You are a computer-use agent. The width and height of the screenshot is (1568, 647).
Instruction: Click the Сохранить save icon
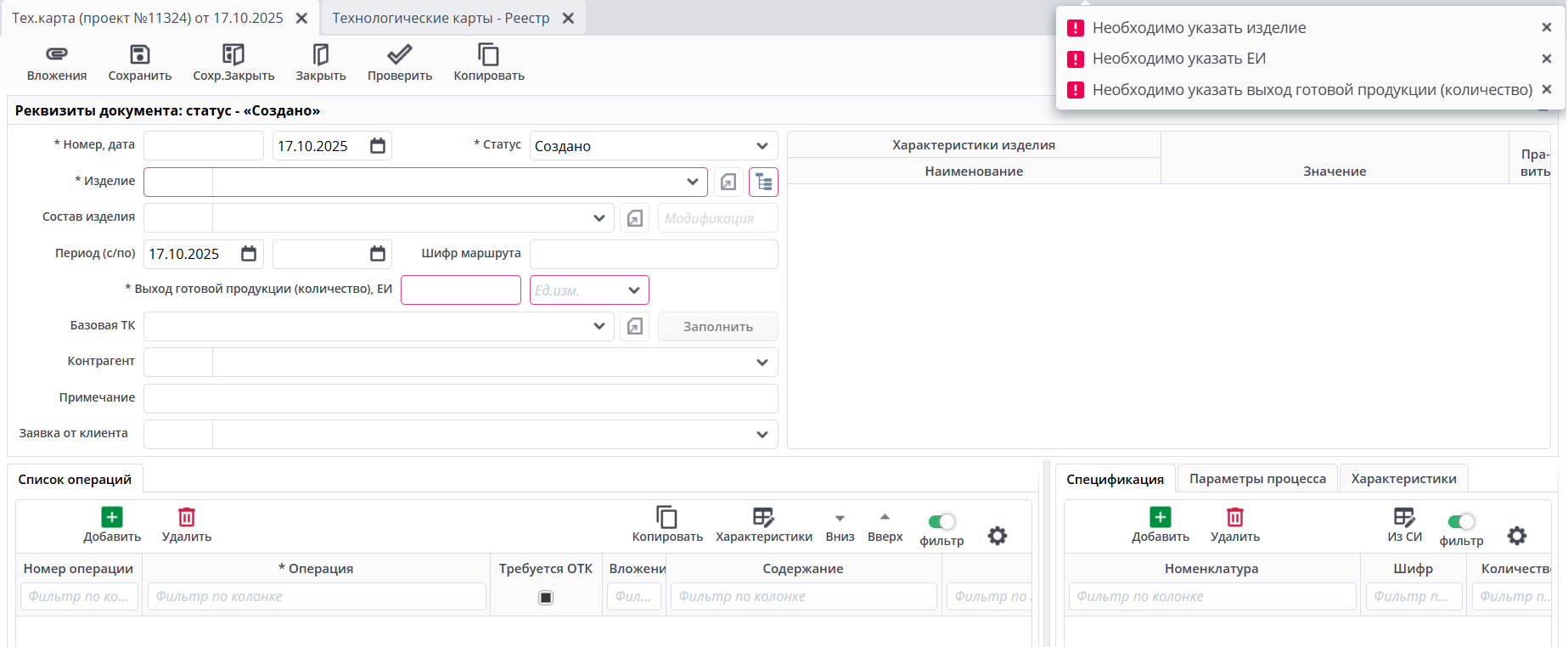click(x=139, y=54)
